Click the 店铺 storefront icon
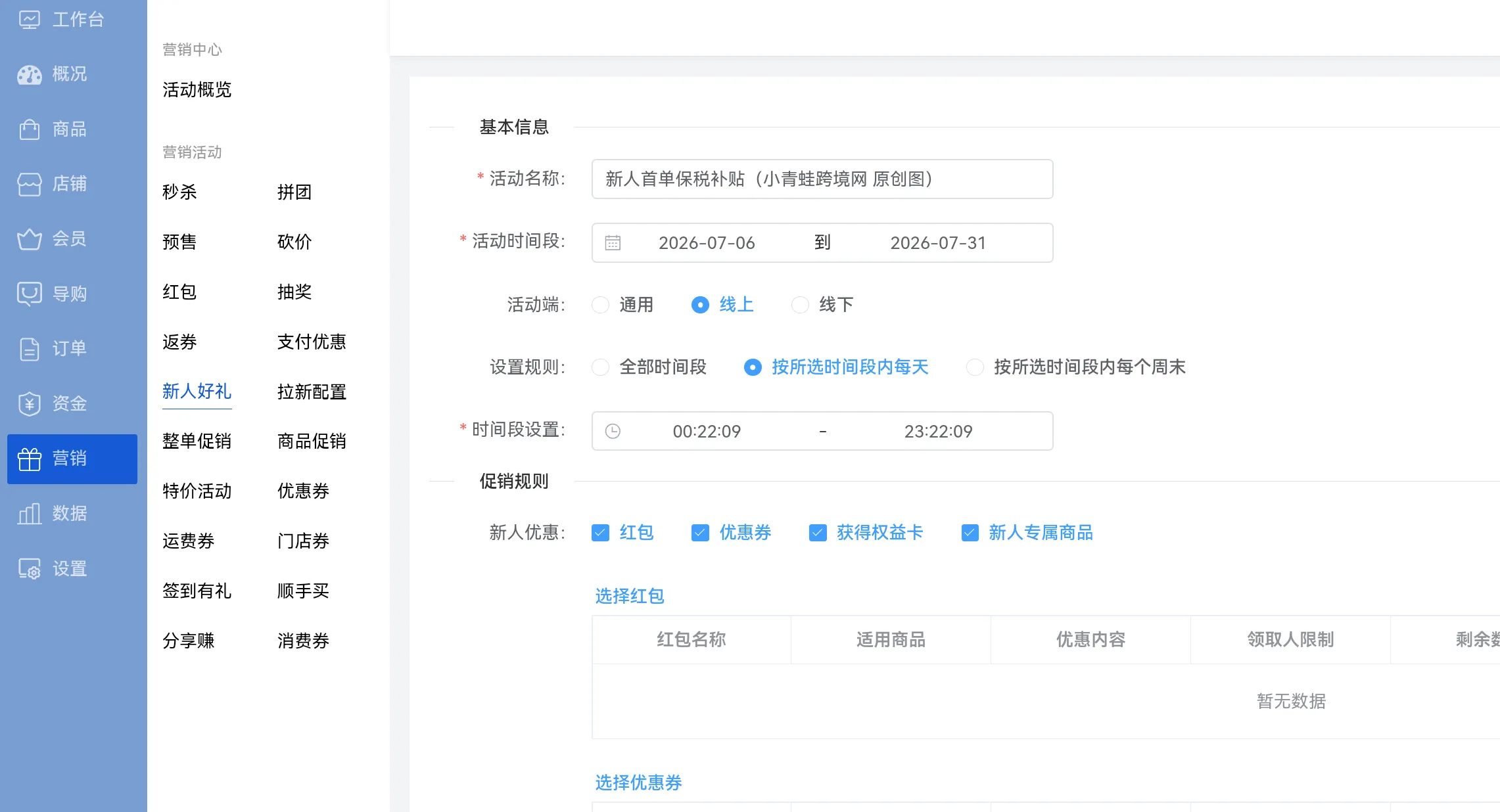Screen dimensions: 1500x812 point(29,184)
